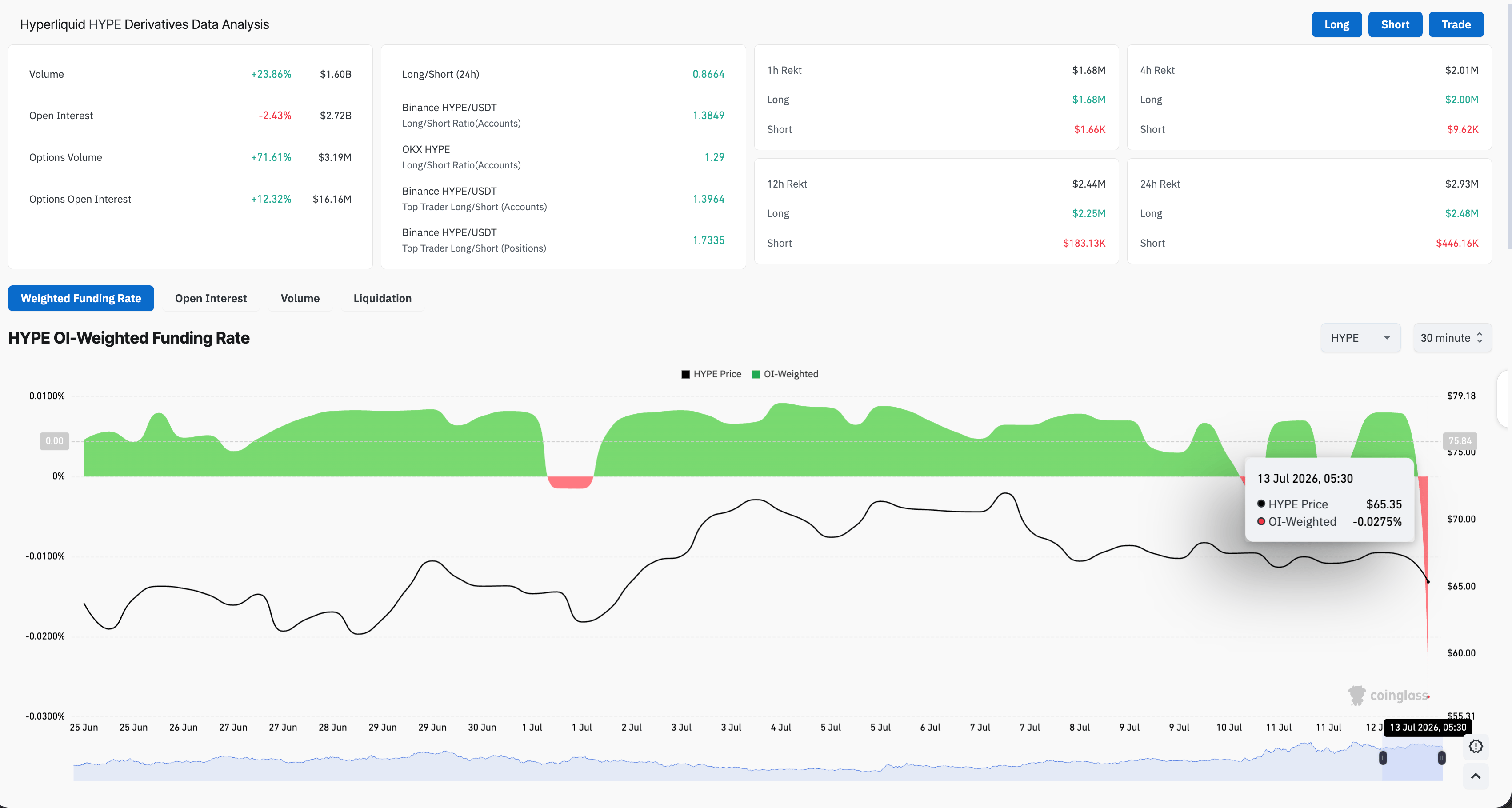Viewport: 1512px width, 808px height.
Task: Open the 30 minute interval selector
Action: point(1452,338)
